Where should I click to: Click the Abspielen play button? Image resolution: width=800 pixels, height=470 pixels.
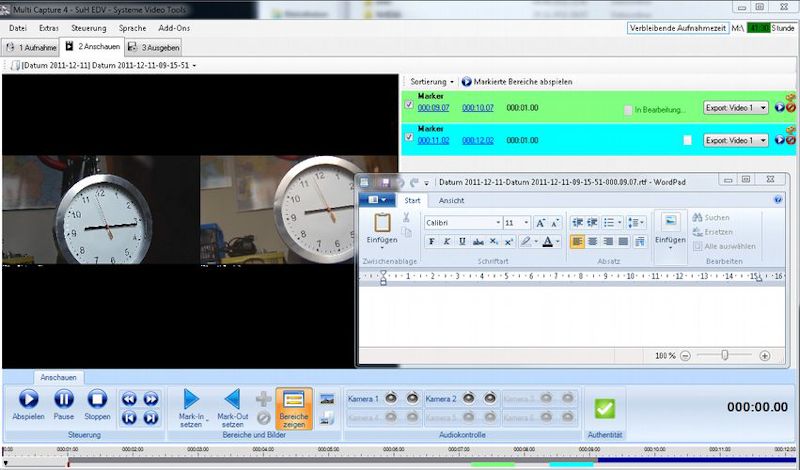(x=27, y=399)
